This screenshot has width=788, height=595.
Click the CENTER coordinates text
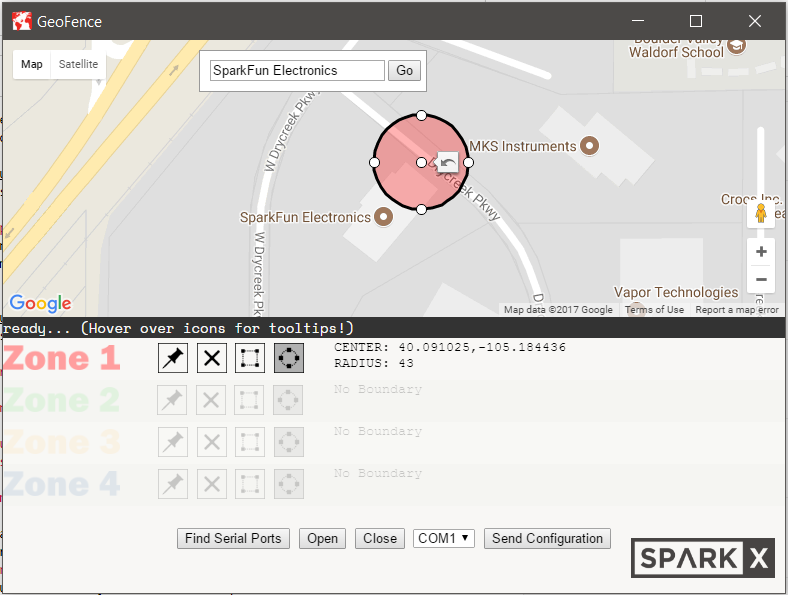tap(450, 347)
